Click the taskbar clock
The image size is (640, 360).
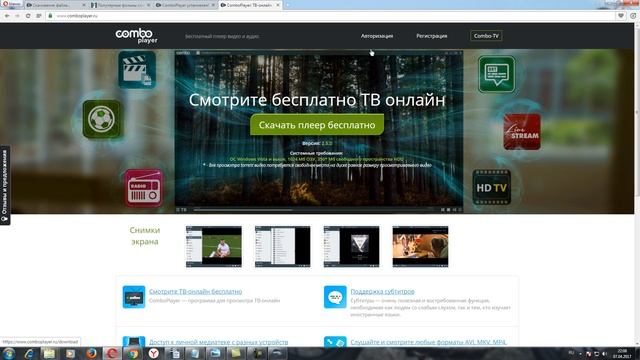click(622, 353)
